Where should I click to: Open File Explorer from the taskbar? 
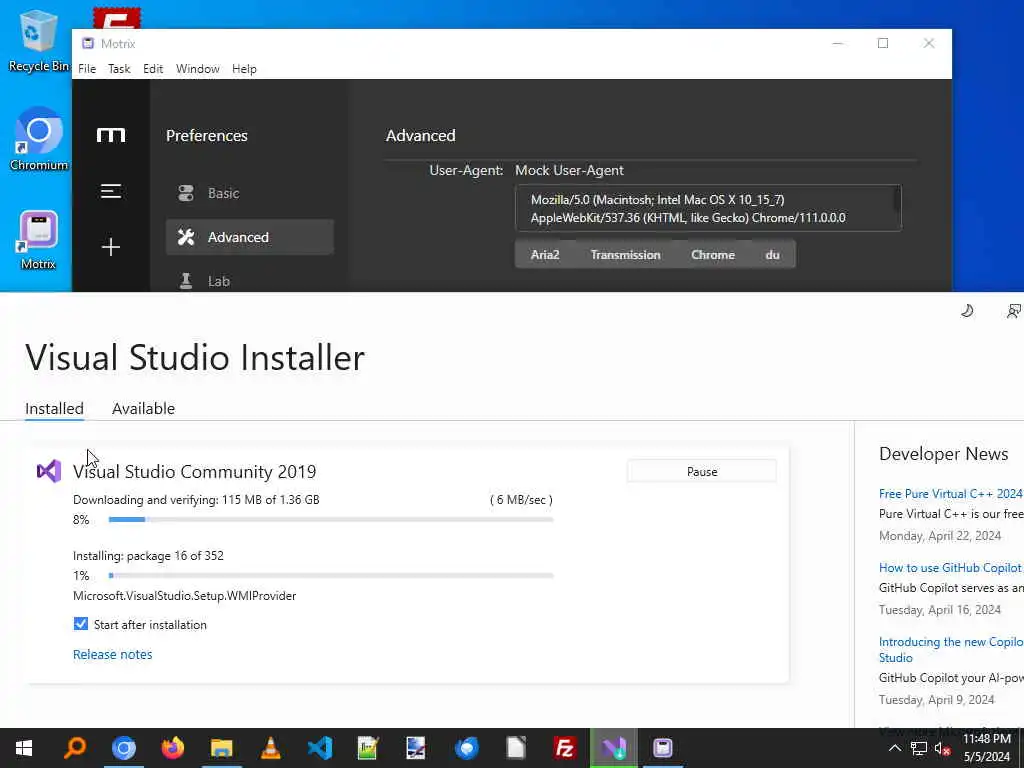(x=221, y=748)
